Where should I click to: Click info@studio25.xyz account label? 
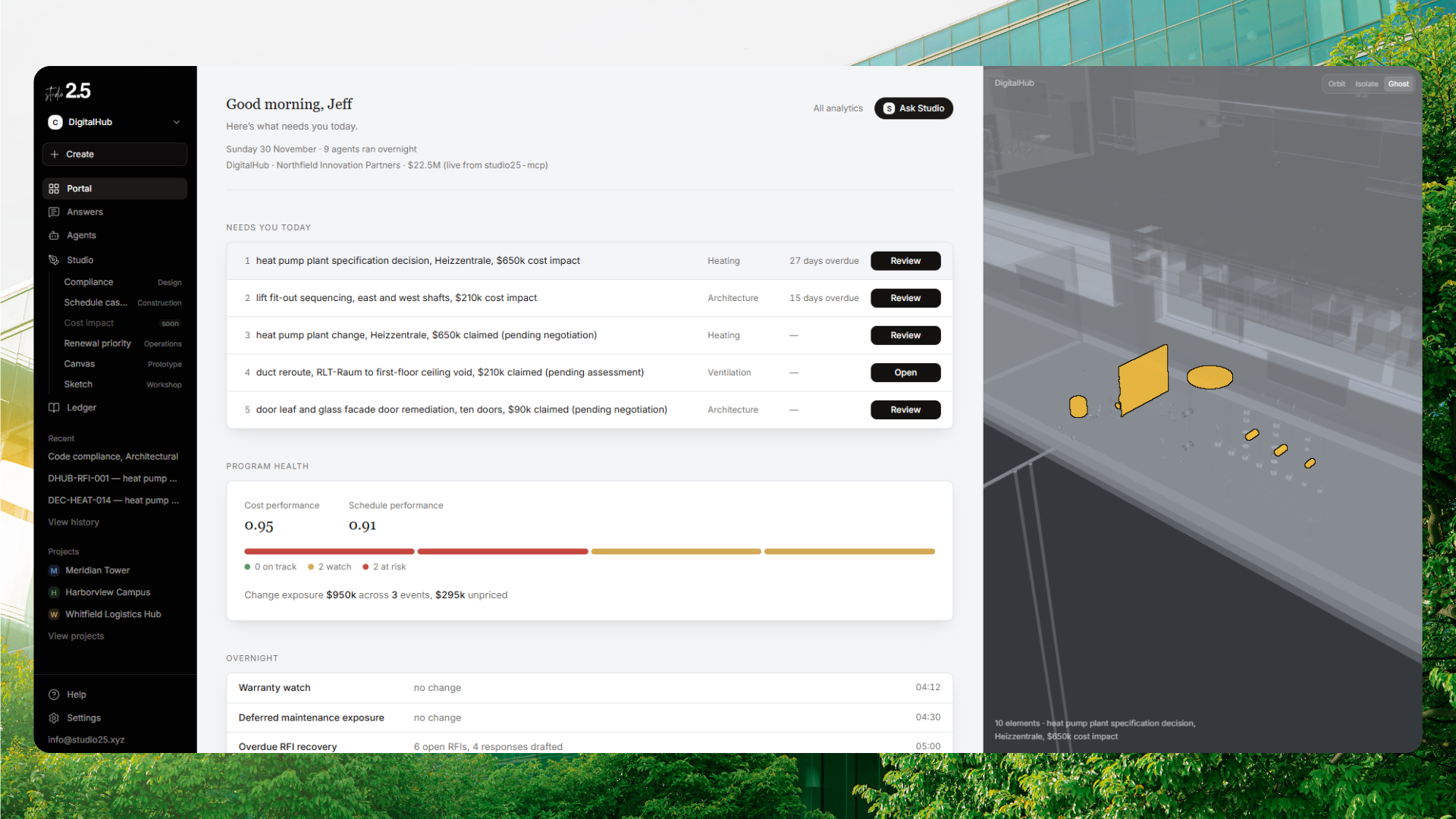86,740
